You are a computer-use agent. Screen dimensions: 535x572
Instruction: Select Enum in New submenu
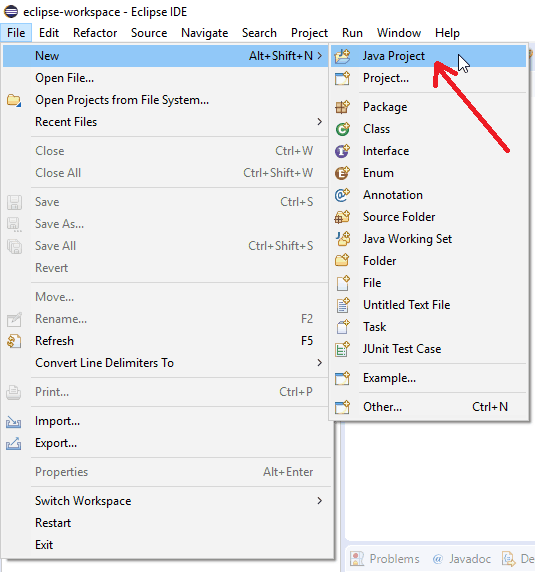(x=429, y=173)
